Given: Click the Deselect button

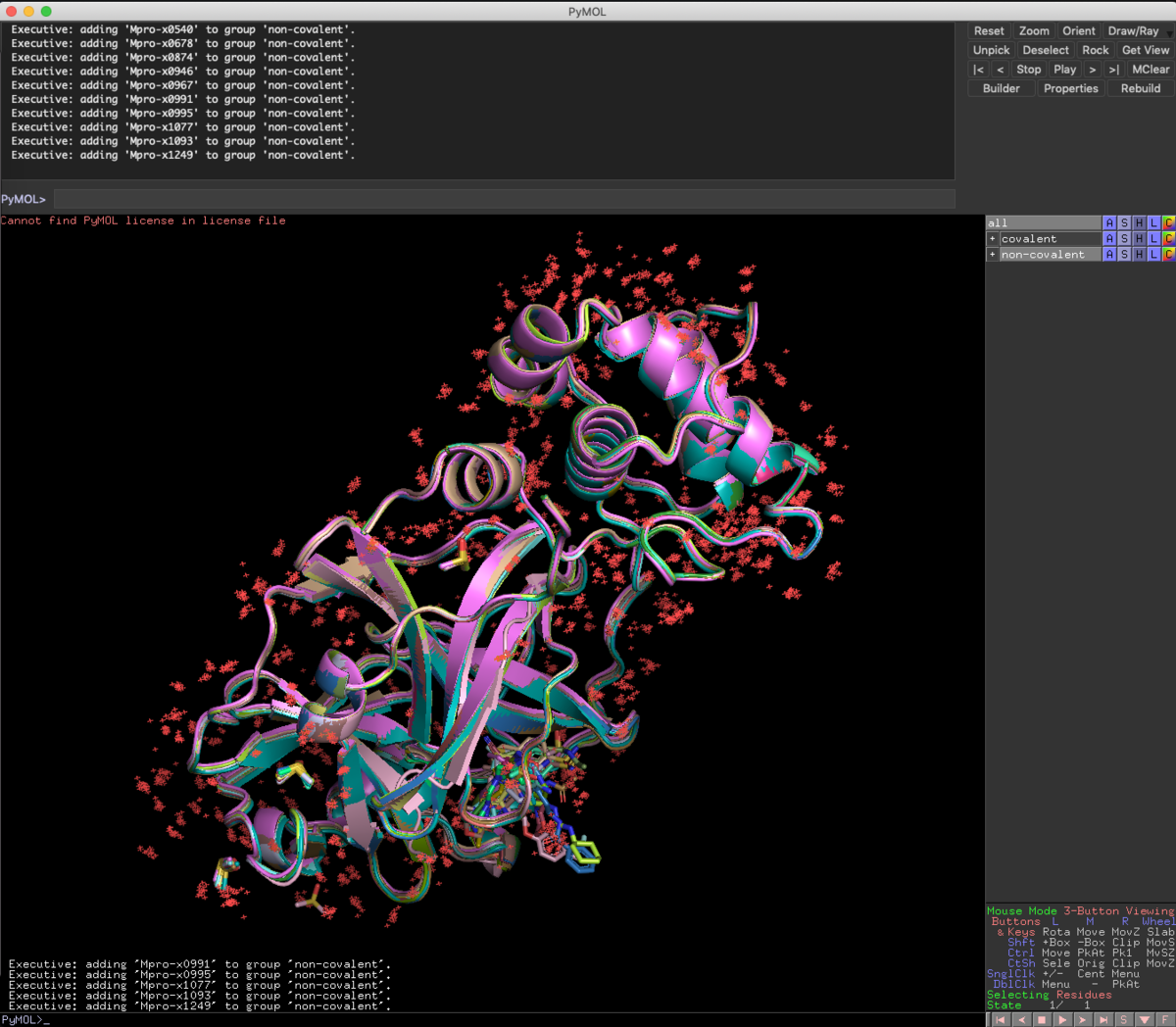Looking at the screenshot, I should 1046,50.
